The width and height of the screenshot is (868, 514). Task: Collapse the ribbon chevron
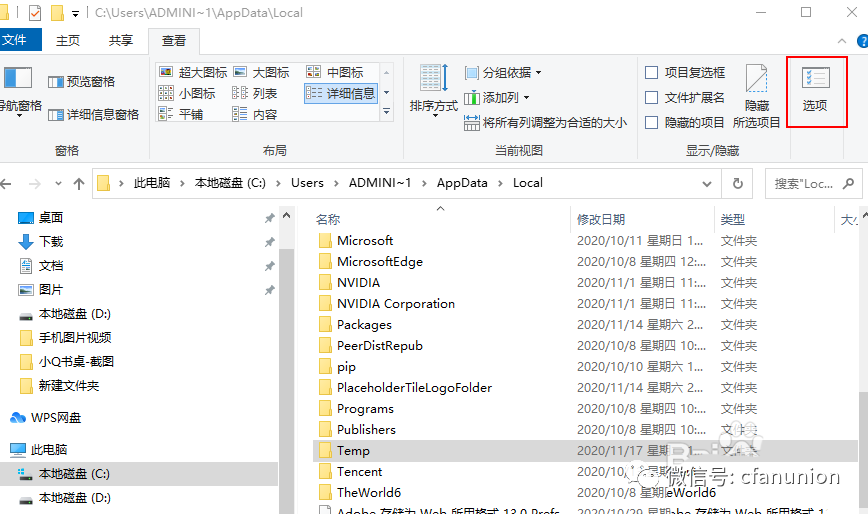(841, 41)
